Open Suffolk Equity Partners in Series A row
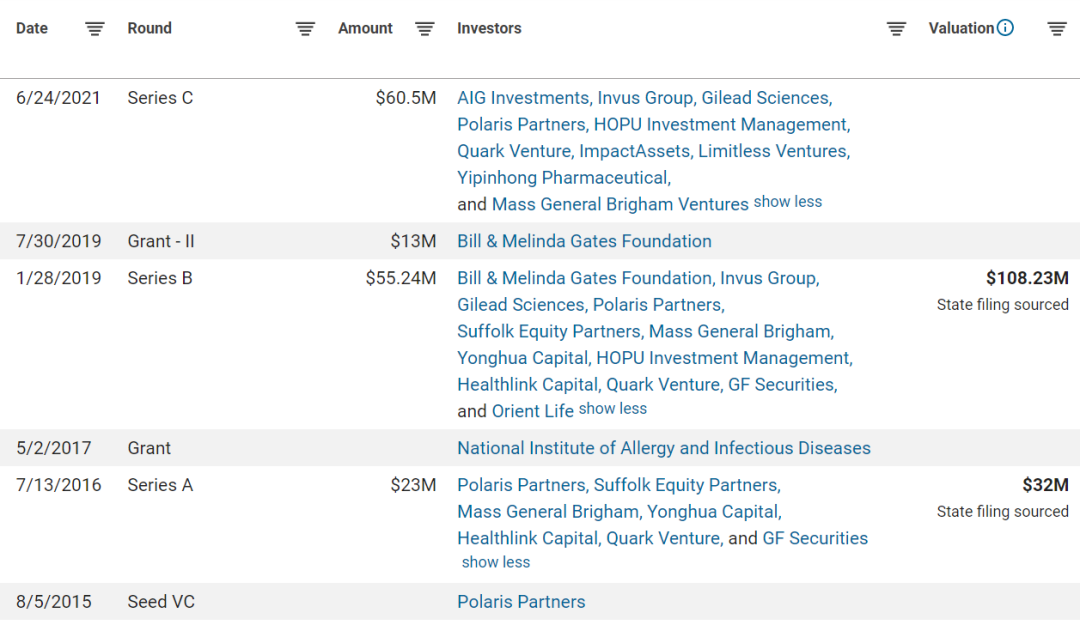Screen dimensions: 1080x625 [x=685, y=485]
